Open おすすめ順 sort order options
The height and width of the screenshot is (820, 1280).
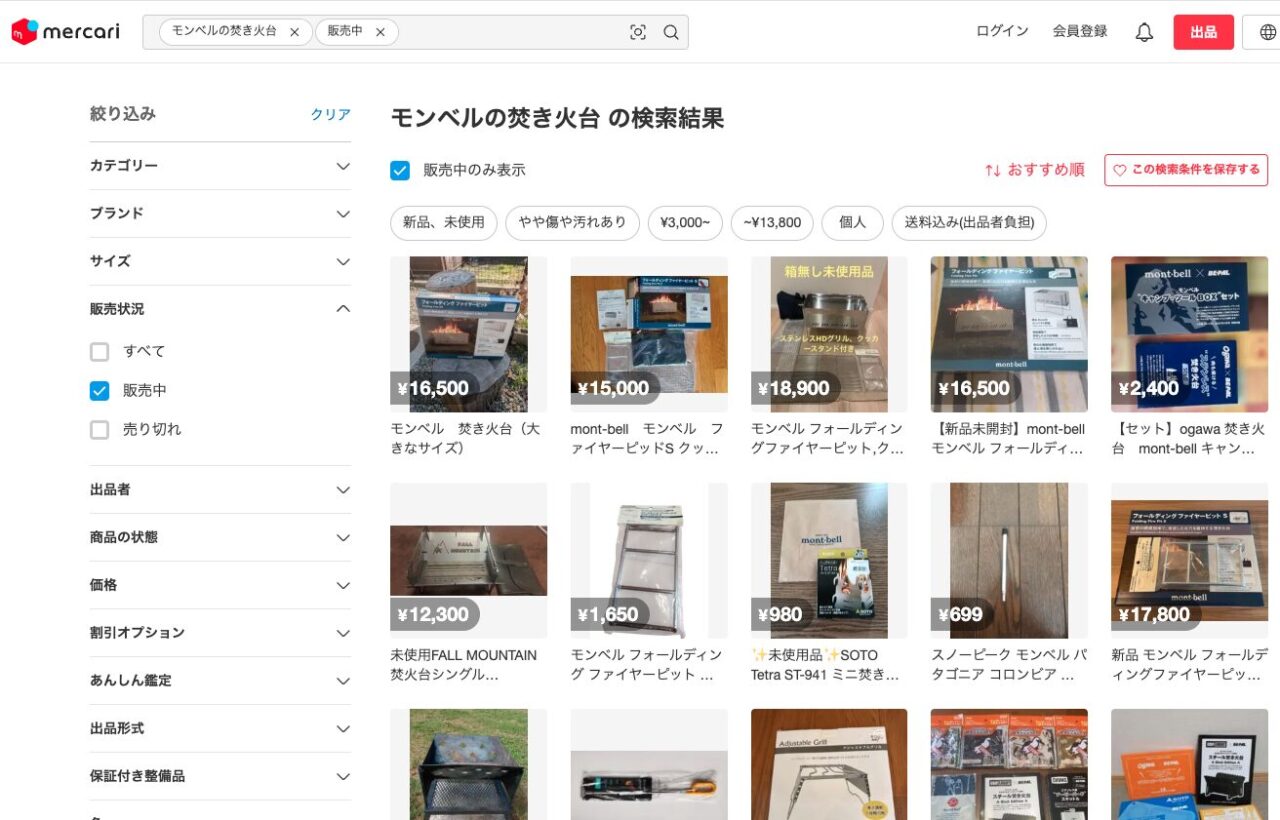[1034, 170]
